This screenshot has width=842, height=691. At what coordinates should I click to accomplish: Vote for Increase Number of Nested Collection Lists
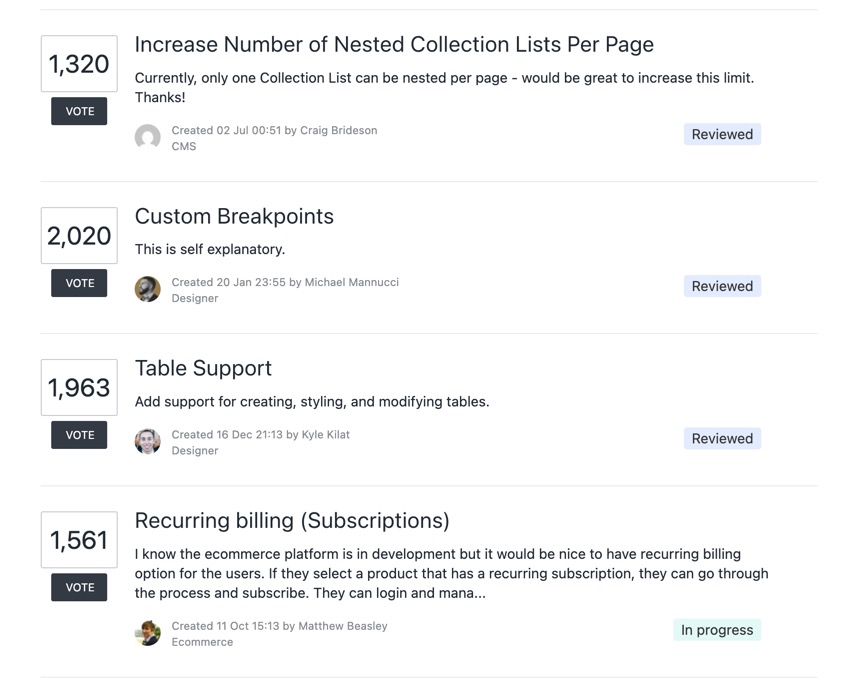point(79,111)
